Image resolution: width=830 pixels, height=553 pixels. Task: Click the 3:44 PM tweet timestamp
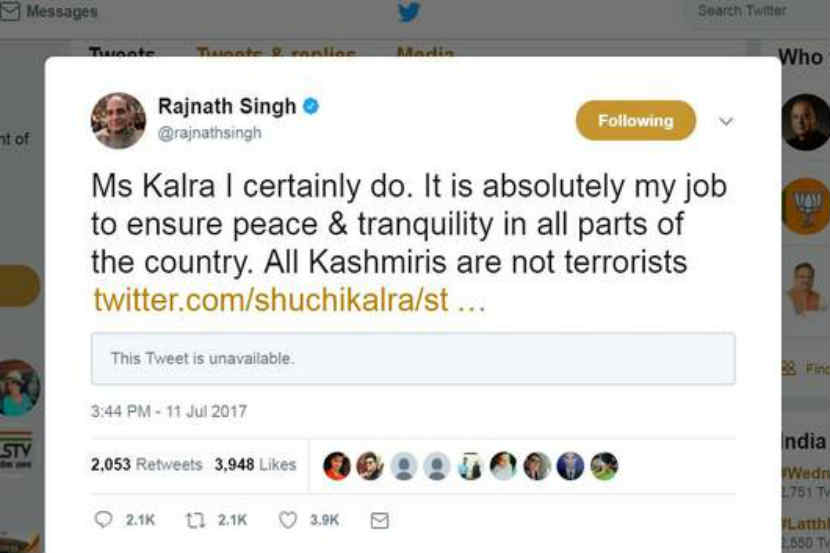click(168, 411)
